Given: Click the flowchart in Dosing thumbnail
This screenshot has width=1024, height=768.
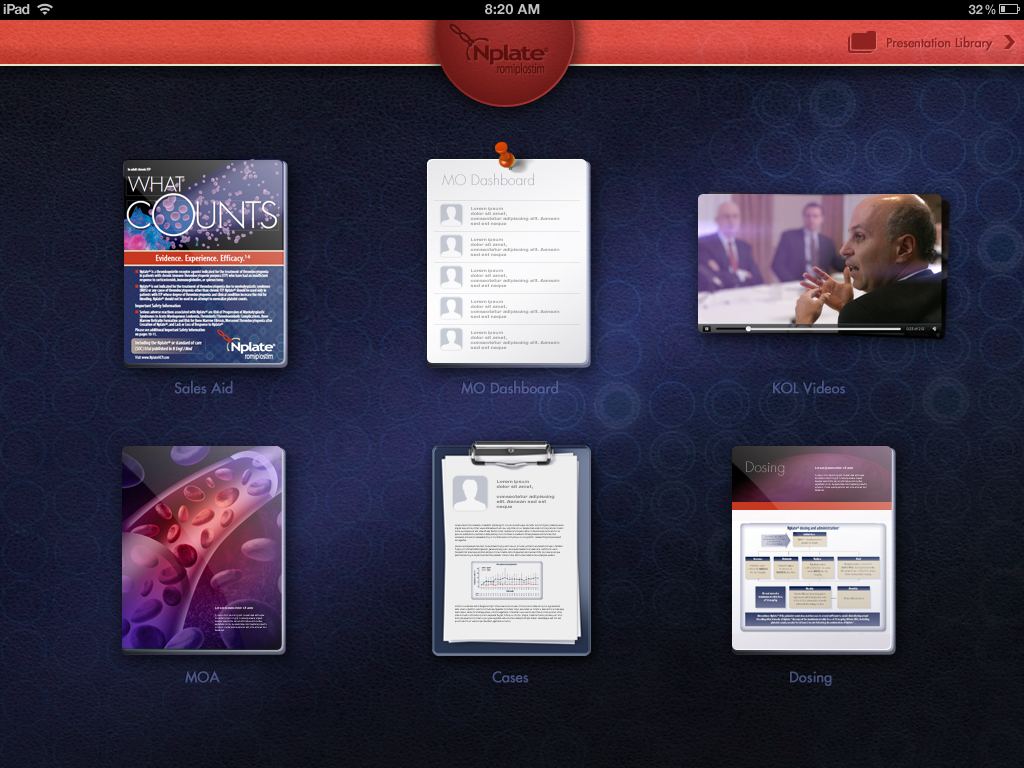Looking at the screenshot, I should 812,577.
